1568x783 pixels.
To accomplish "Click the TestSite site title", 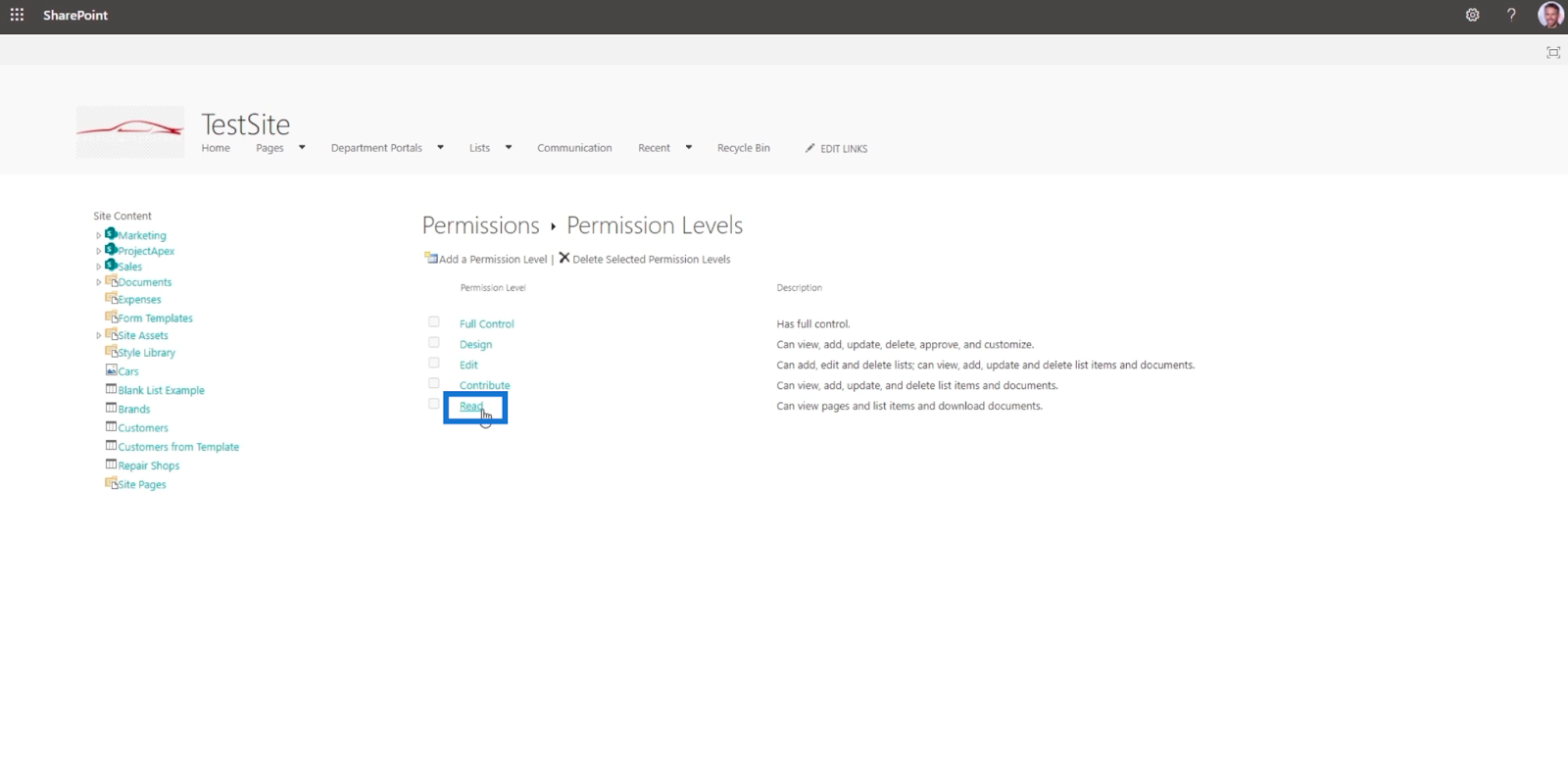I will (245, 124).
